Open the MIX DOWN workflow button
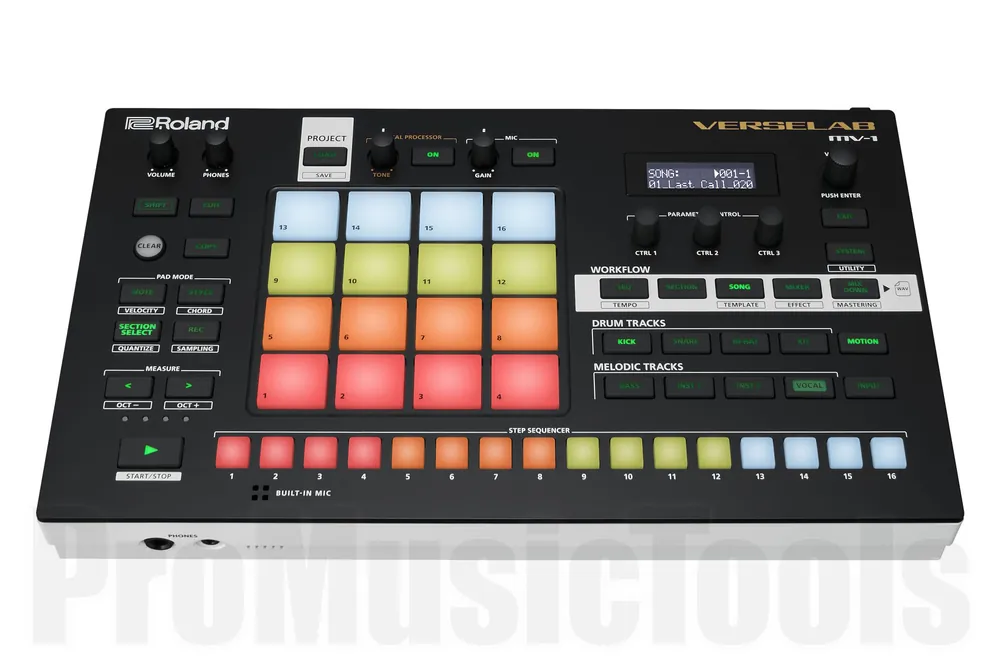The width and height of the screenshot is (1000, 666). [855, 288]
